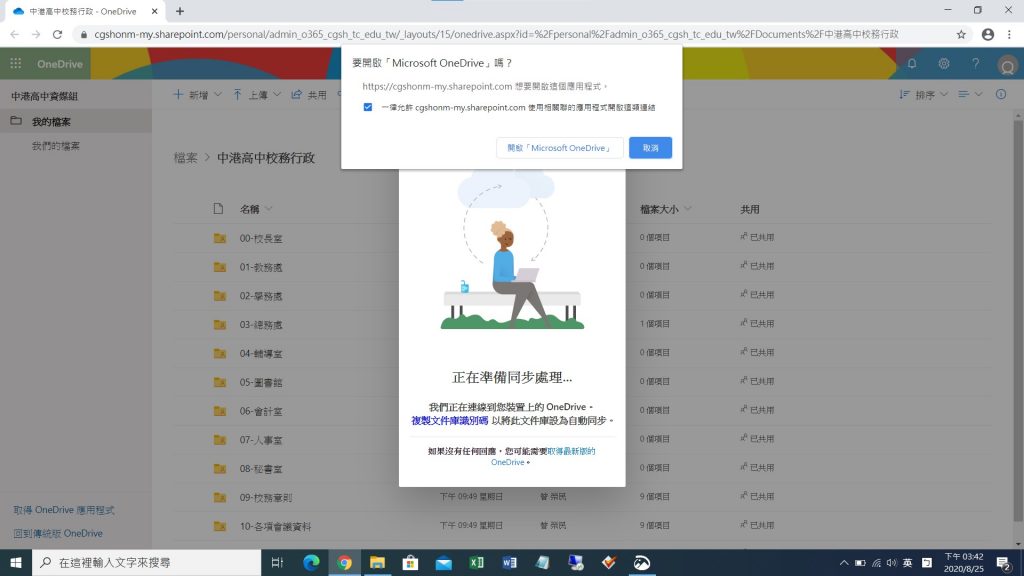This screenshot has height=576, width=1024.
Task: Click the taskbar clock showing 下午 03:42
Action: point(963,562)
